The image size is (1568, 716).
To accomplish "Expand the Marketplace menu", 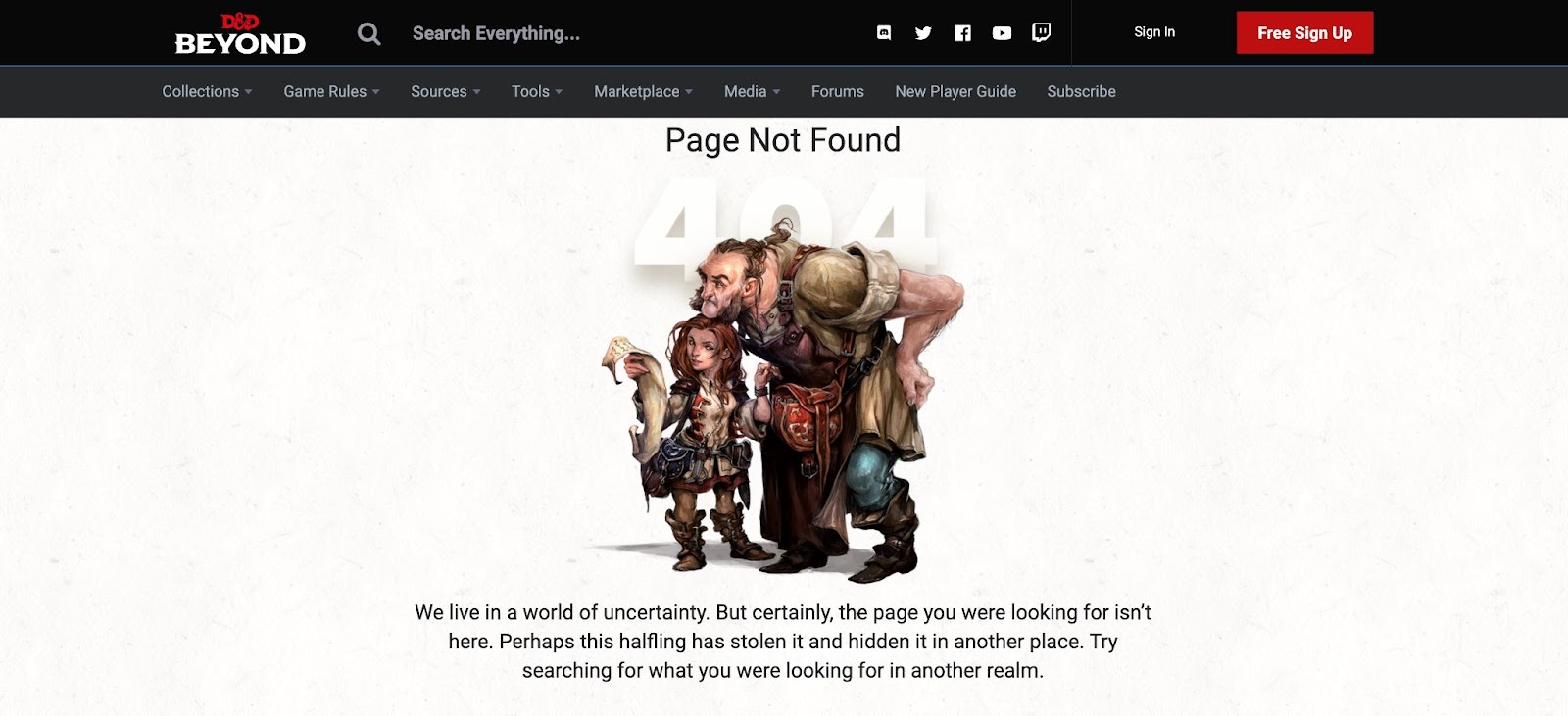I will (x=643, y=91).
